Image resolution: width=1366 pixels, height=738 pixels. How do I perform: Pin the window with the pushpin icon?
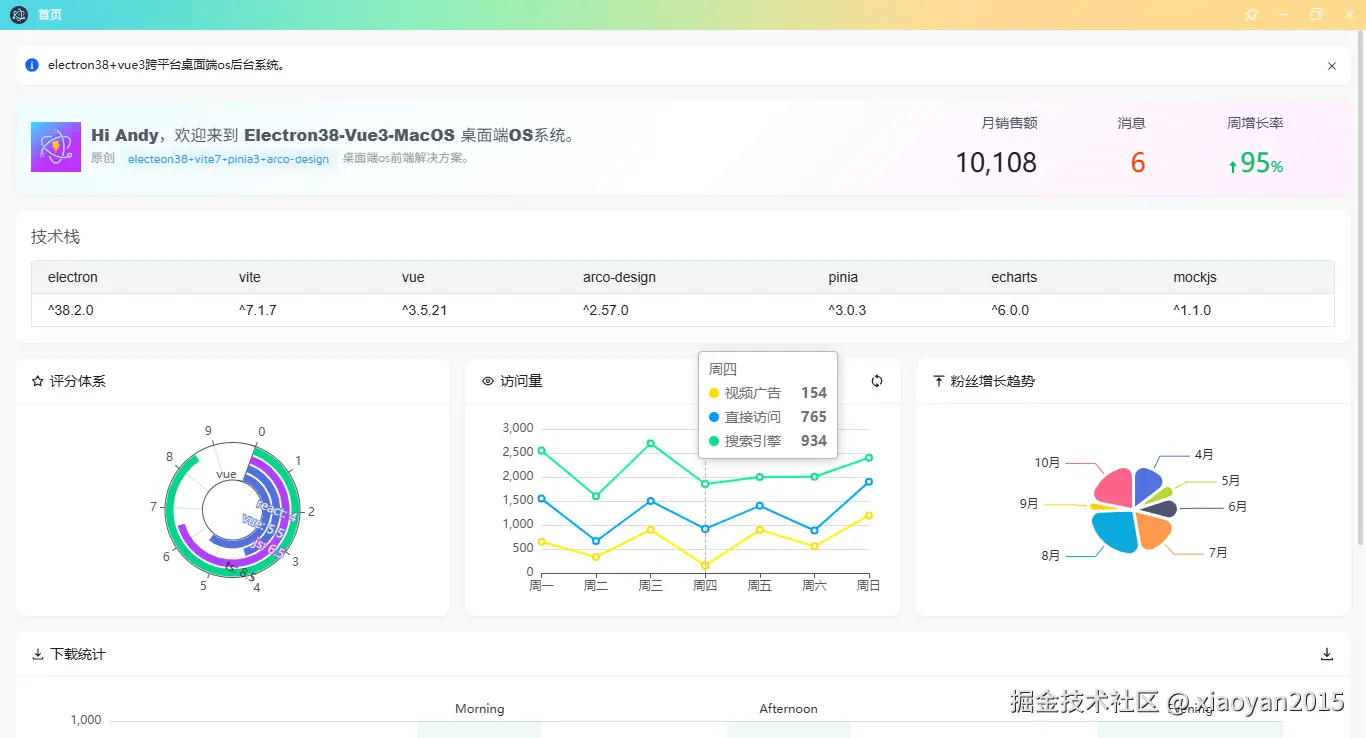[1251, 15]
